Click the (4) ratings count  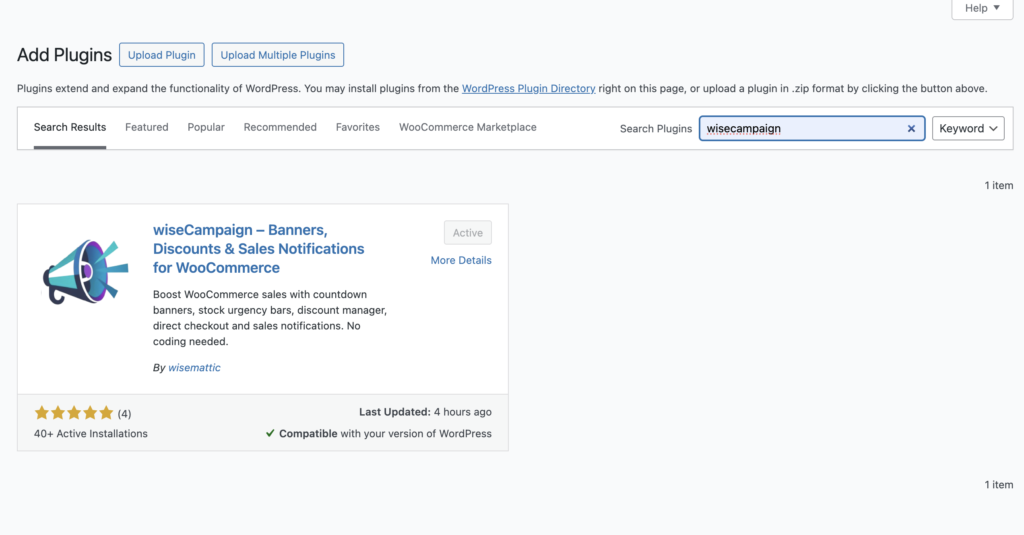point(124,413)
